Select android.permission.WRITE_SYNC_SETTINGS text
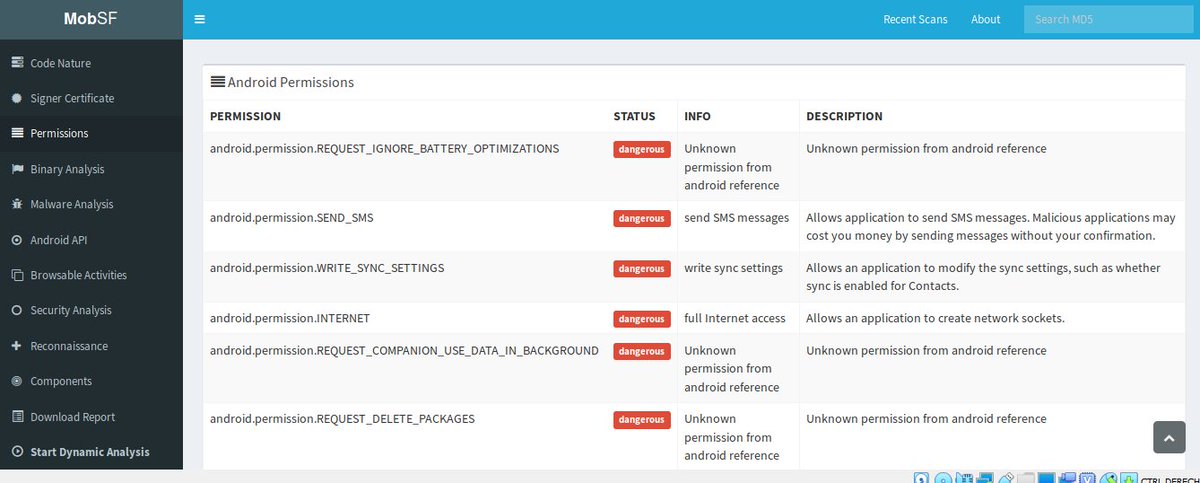 point(327,268)
